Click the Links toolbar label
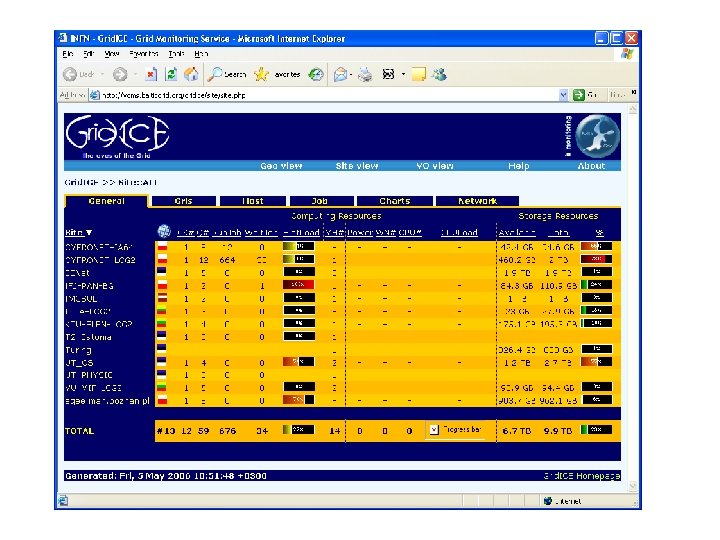 pos(618,95)
